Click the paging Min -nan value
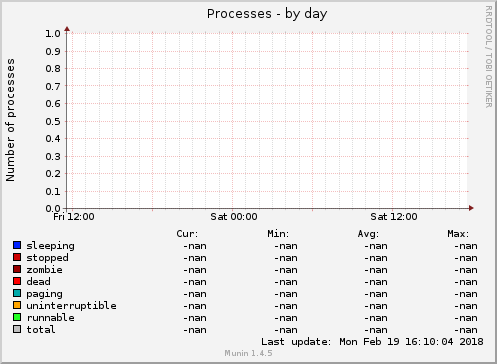The image size is (497, 364). (286, 294)
